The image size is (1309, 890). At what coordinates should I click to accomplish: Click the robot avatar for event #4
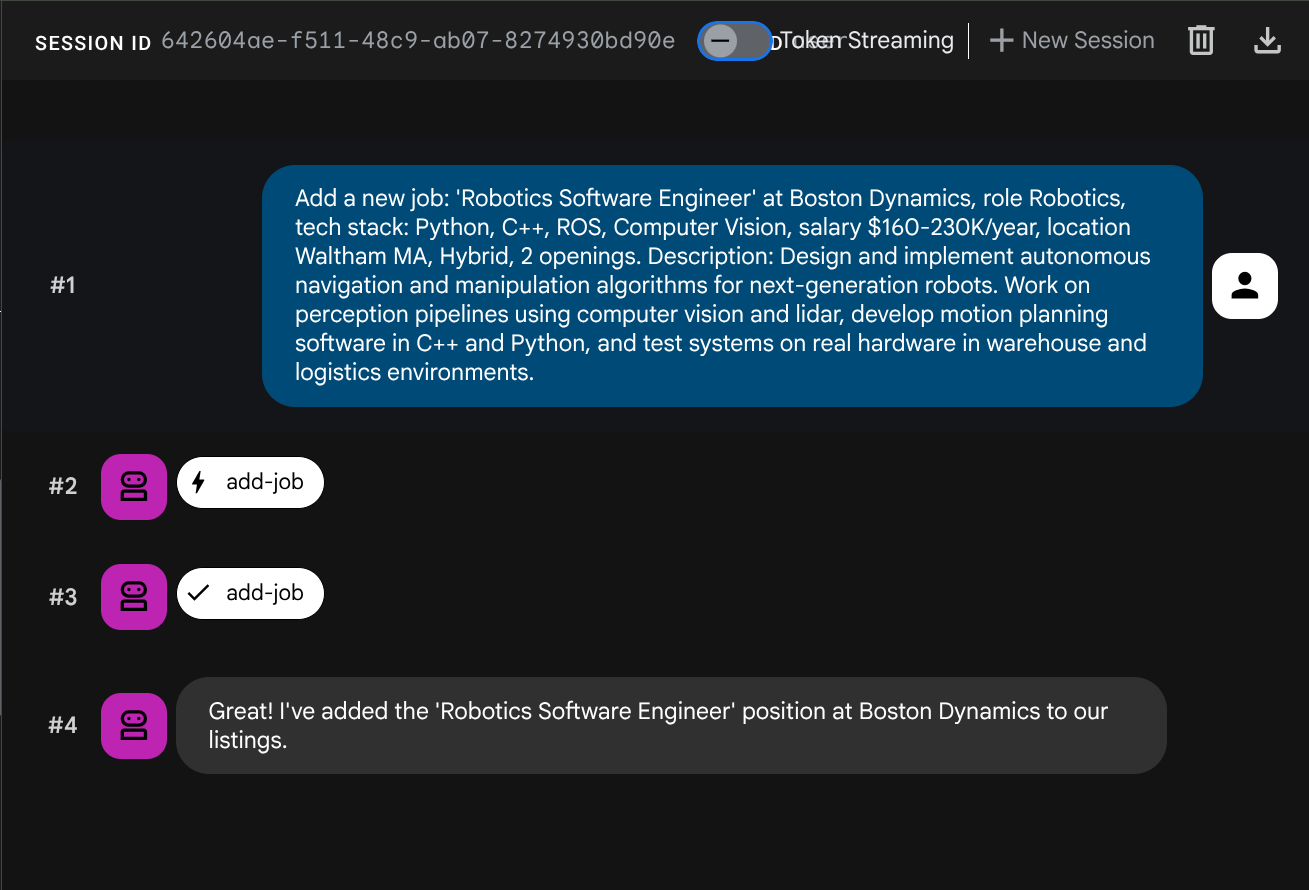pos(134,725)
